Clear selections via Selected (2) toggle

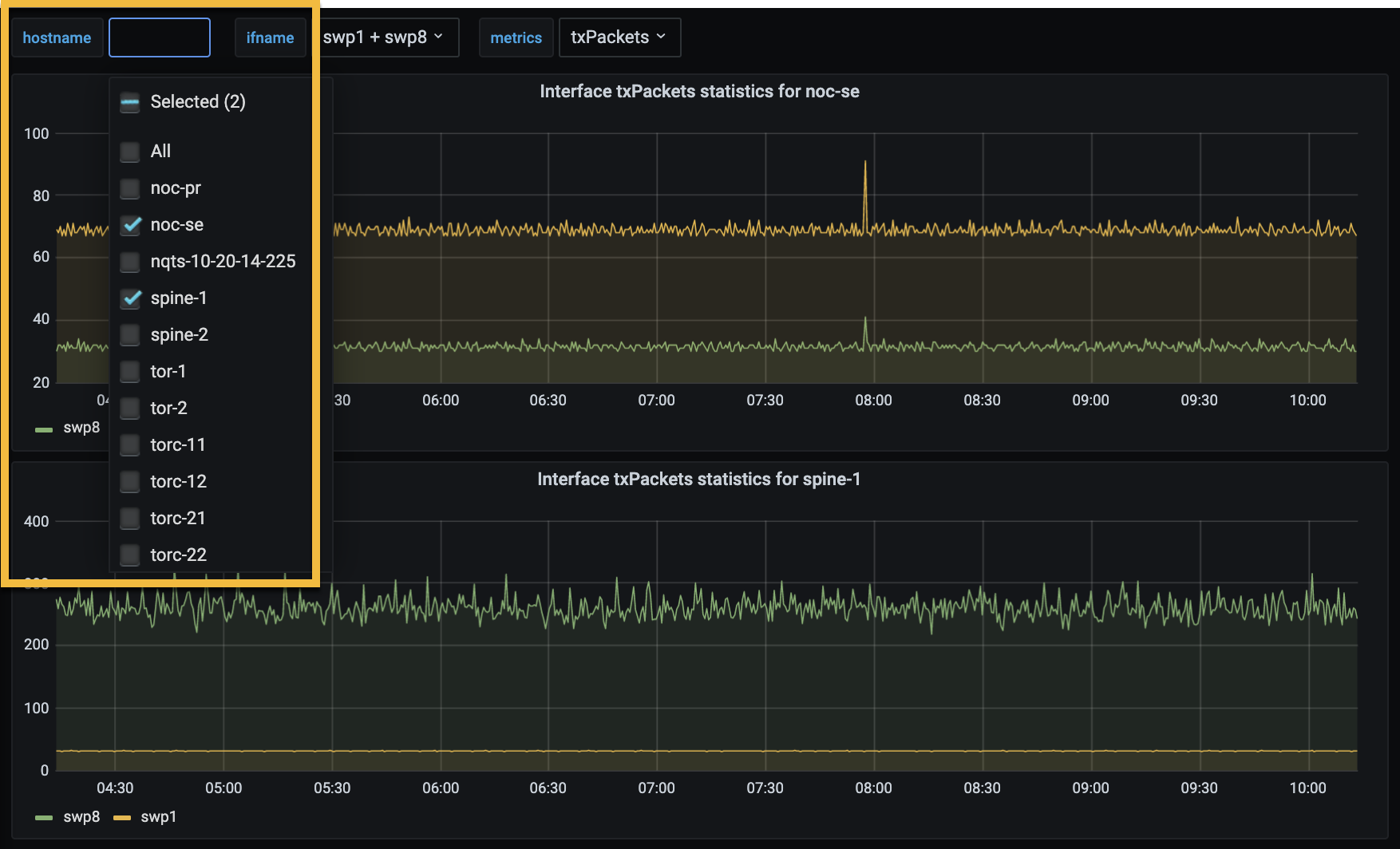pyautogui.click(x=130, y=102)
